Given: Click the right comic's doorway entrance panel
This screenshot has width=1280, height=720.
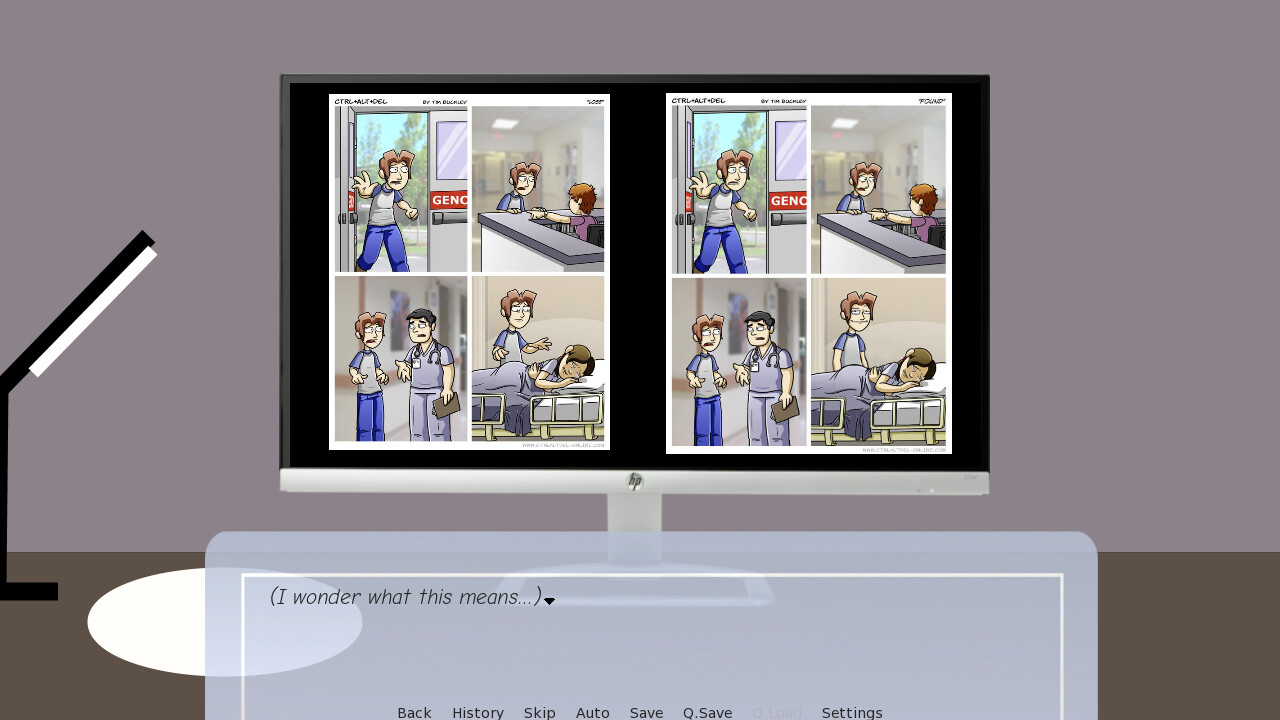Looking at the screenshot, I should [x=738, y=189].
